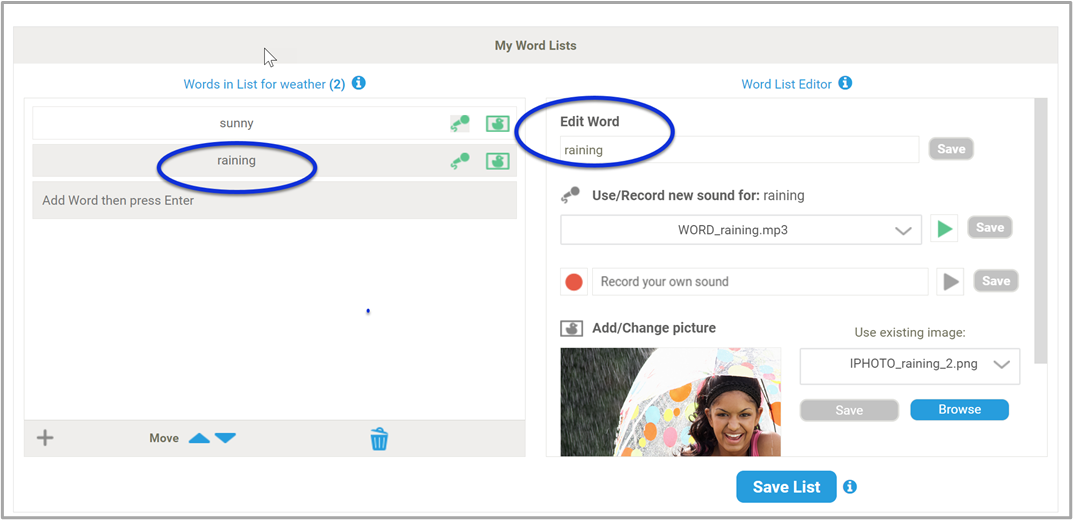Image resolution: width=1073 pixels, height=520 pixels.
Task: Play the WORD_raining.mp3 sound
Action: pyautogui.click(x=945, y=229)
